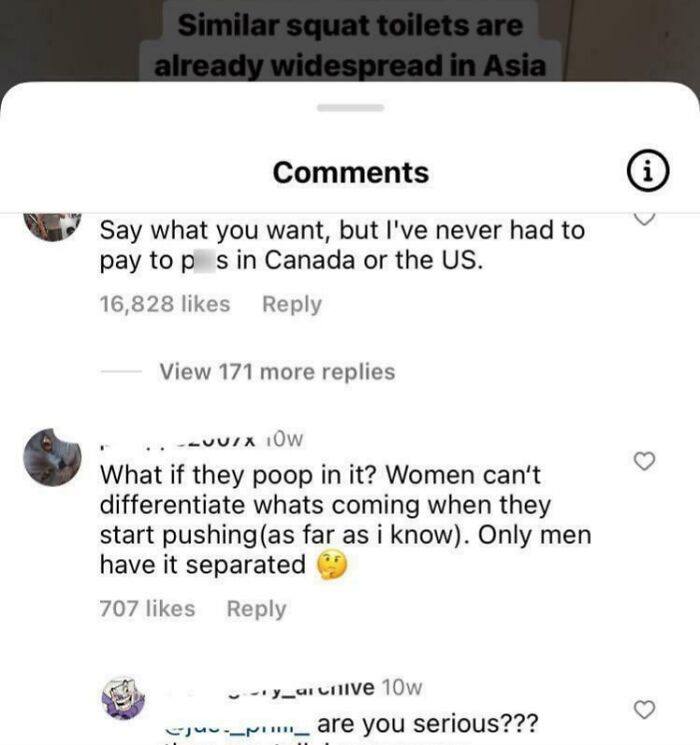700x745 pixels.
Task: Reply to the Canada or US comment
Action: (x=292, y=304)
